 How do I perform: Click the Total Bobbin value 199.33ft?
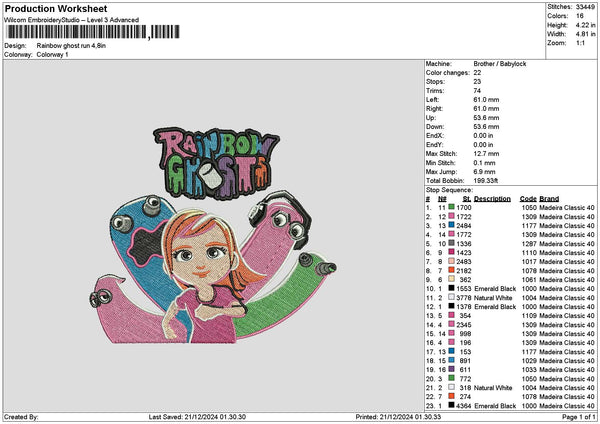pos(485,181)
